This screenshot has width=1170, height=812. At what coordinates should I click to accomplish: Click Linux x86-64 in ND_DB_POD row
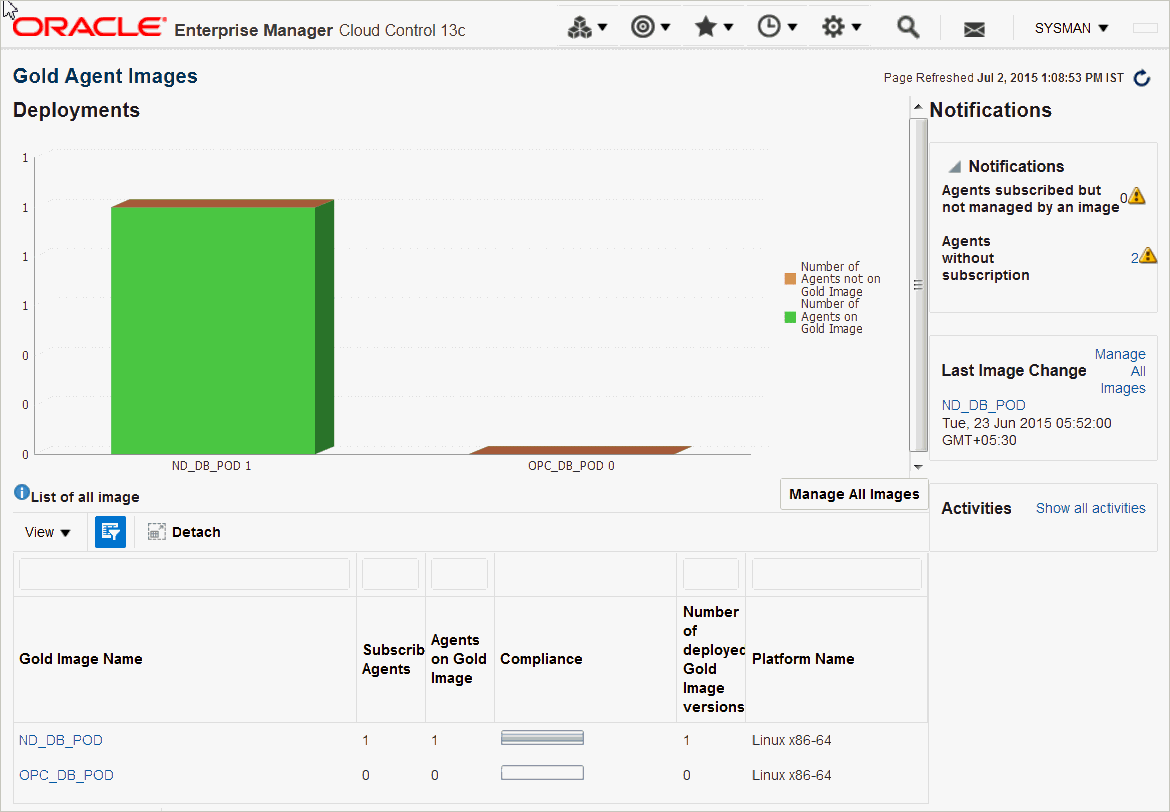point(792,740)
